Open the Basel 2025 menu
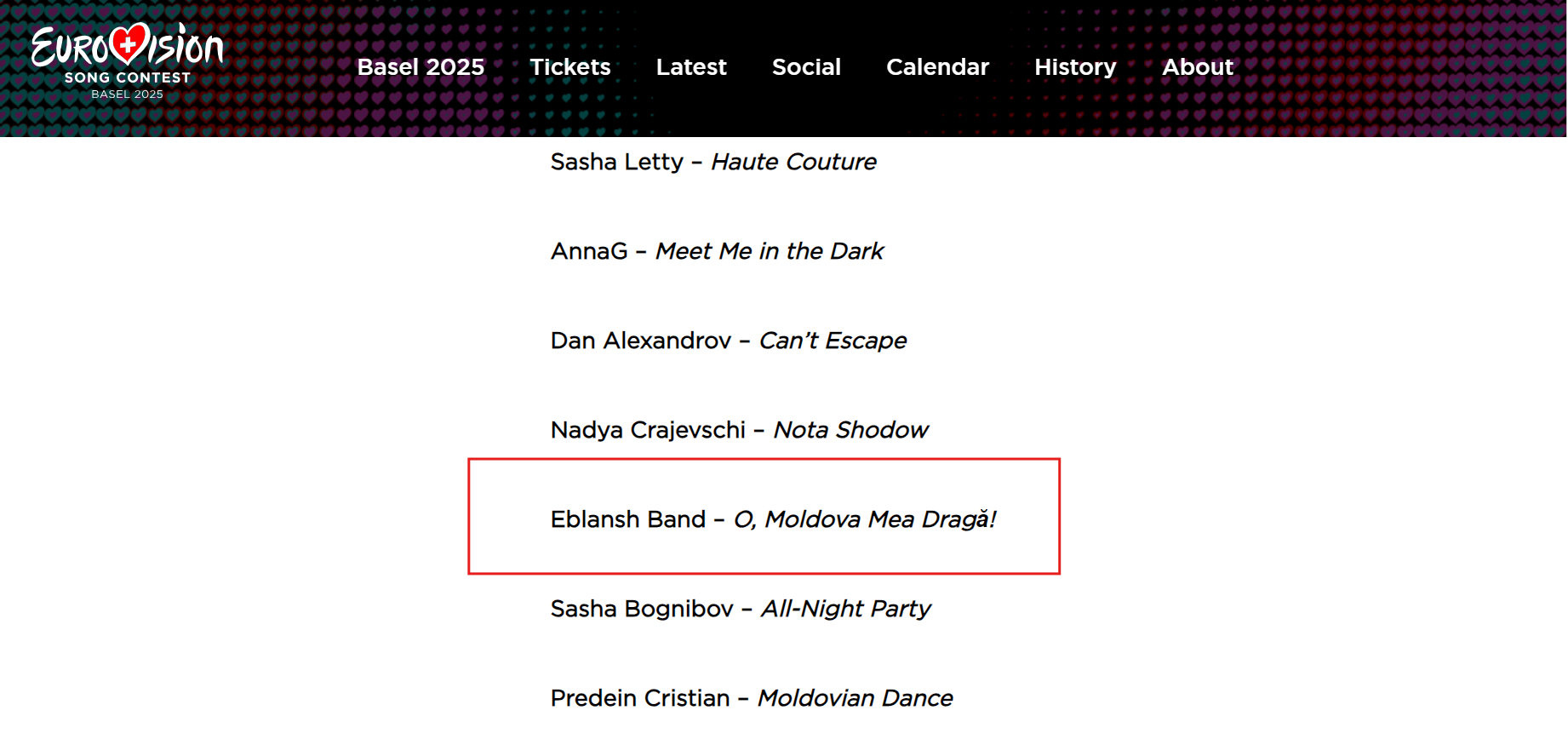1568x739 pixels. click(421, 67)
